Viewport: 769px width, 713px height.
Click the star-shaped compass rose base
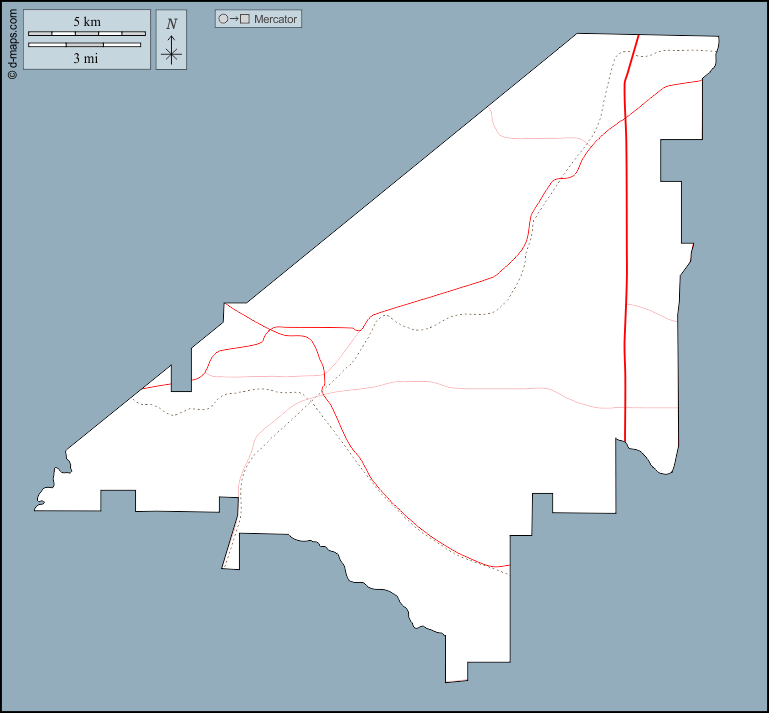coord(171,54)
